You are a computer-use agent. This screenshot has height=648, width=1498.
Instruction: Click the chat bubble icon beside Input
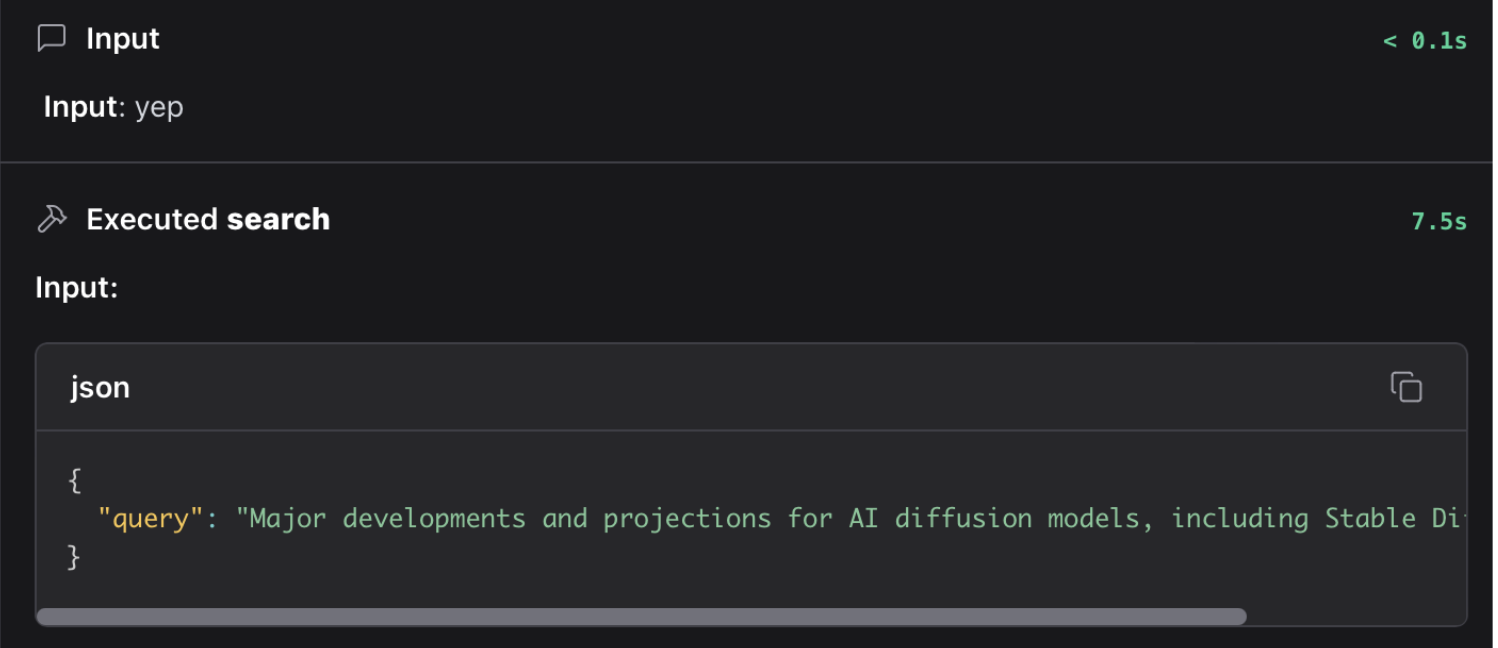(x=51, y=39)
